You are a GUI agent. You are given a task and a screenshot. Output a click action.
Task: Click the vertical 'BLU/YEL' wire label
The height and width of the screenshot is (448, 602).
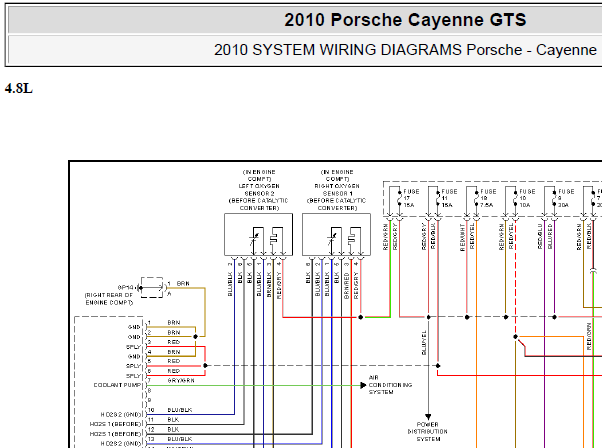point(424,342)
